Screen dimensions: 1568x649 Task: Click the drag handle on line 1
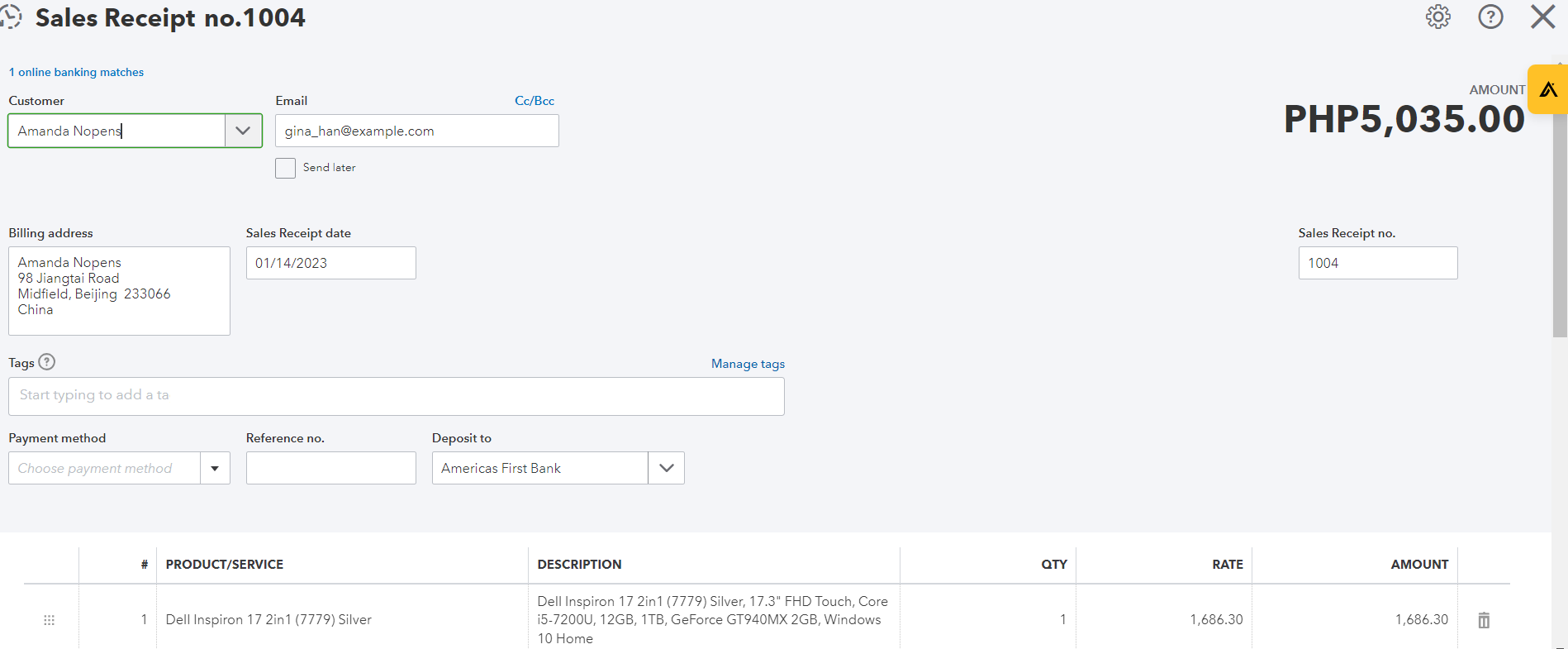[49, 620]
